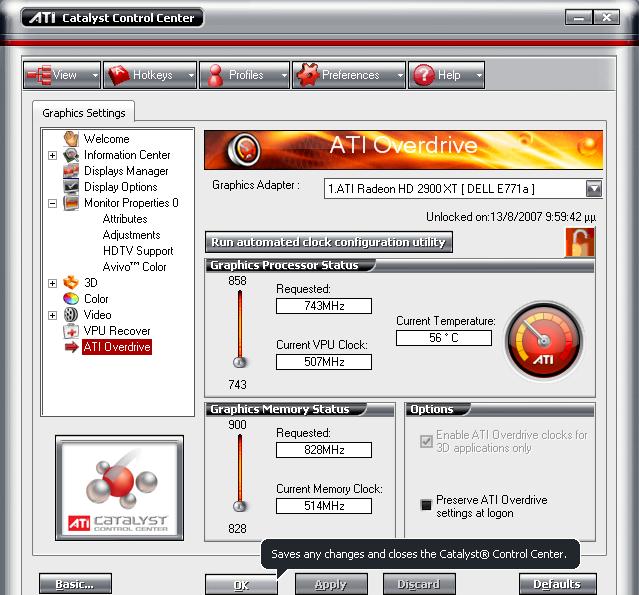Select the Welcome tree item label
Image resolution: width=639 pixels, height=595 pixels.
point(106,139)
